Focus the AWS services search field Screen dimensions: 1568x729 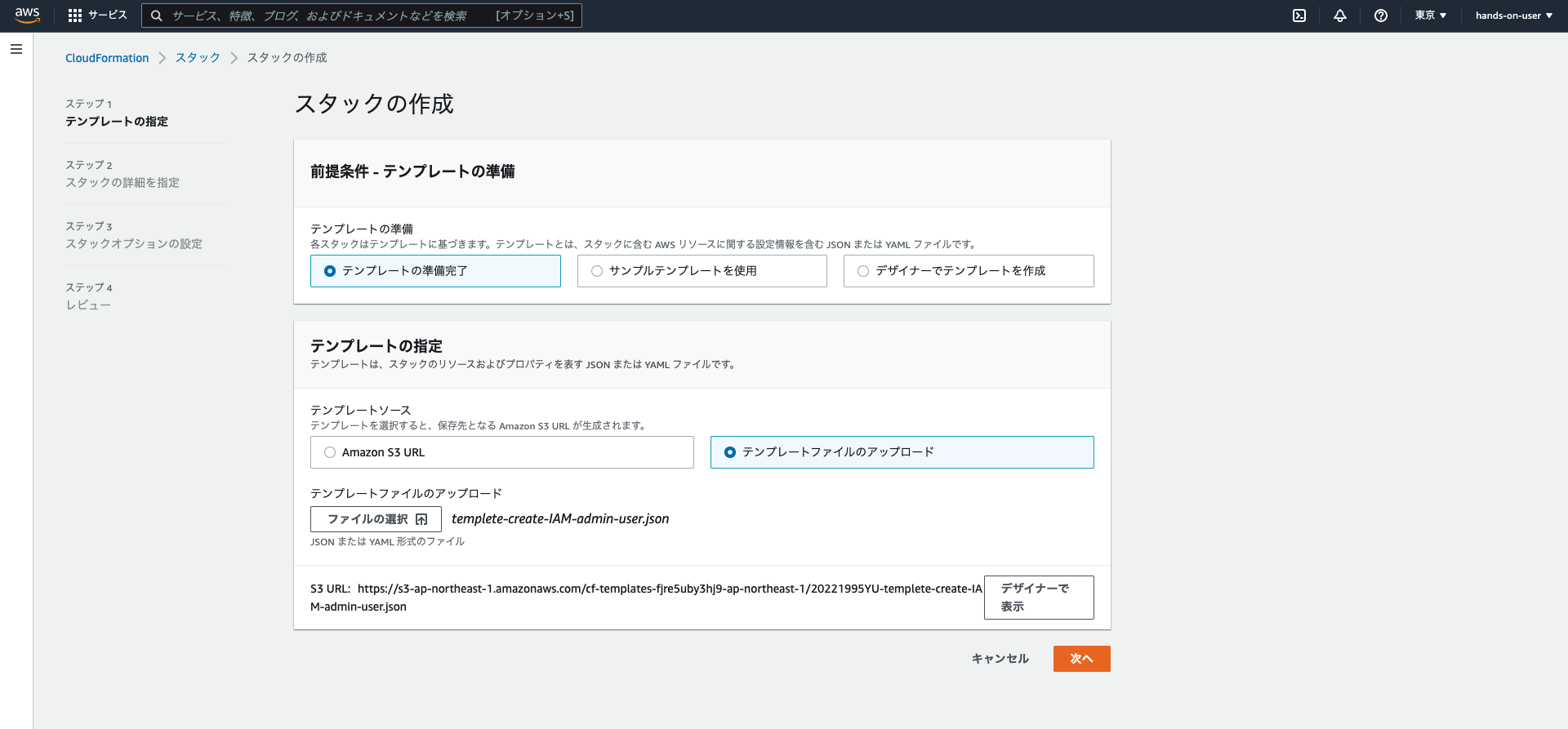click(x=362, y=16)
